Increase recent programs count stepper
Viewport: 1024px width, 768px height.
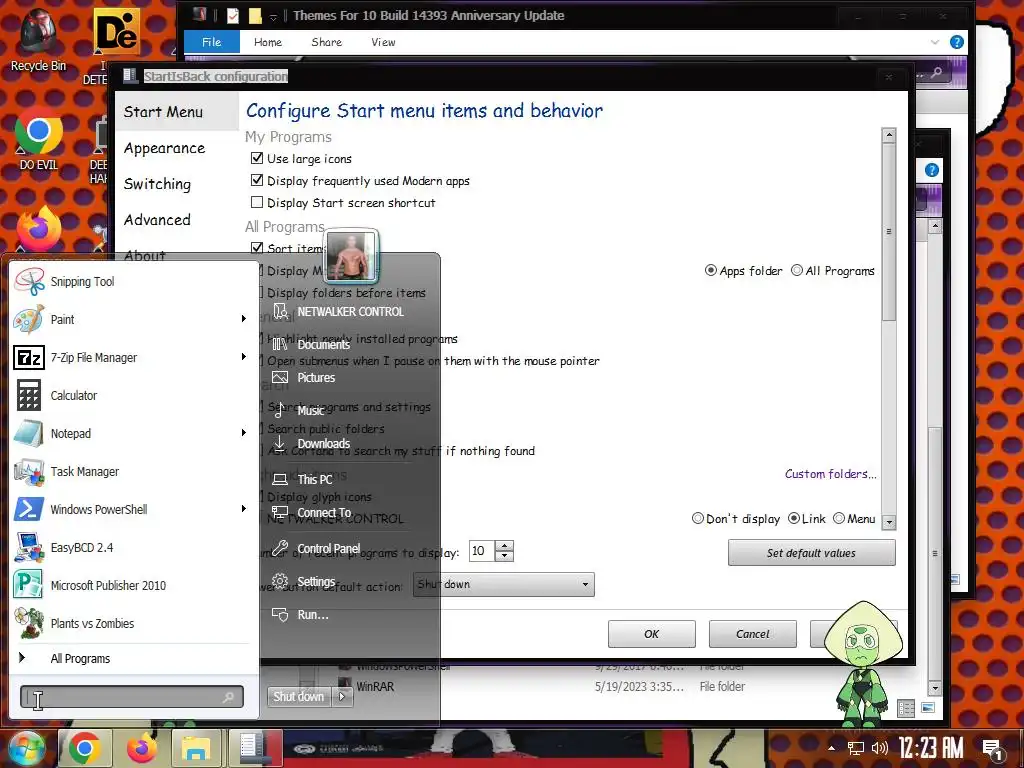pyautogui.click(x=504, y=546)
